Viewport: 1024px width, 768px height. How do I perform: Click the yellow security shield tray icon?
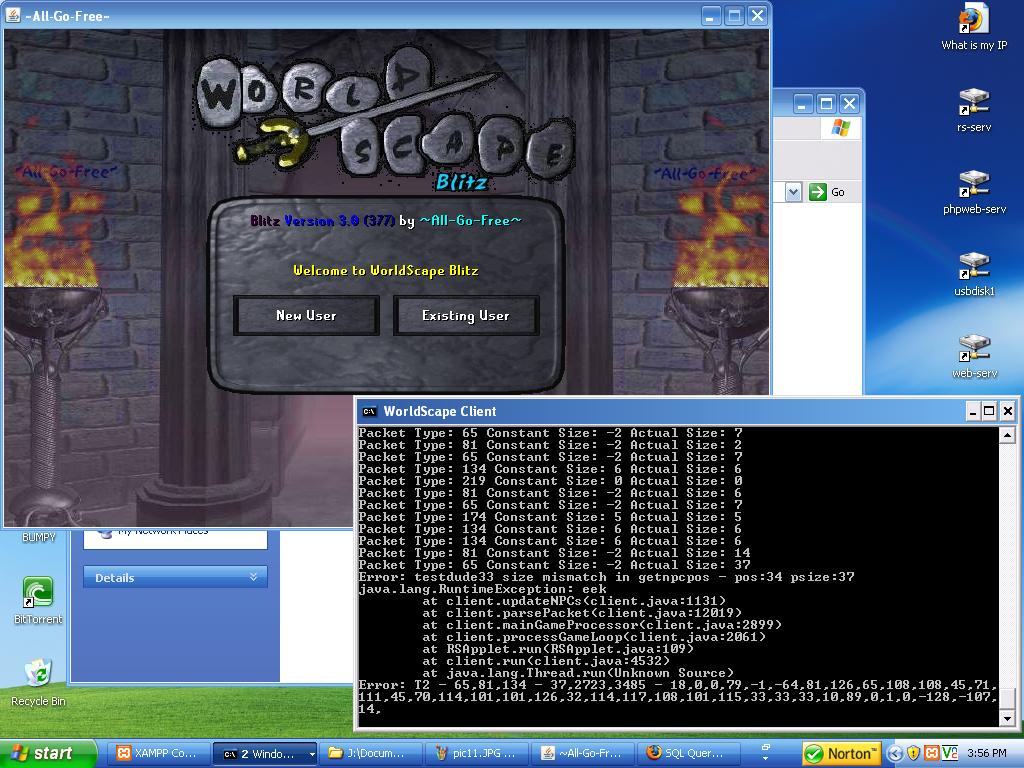point(913,754)
